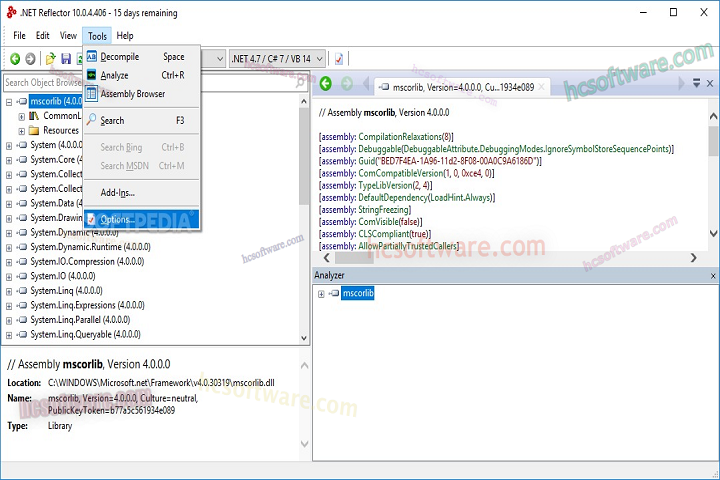Viewport: 720px width, 480px height.
Task: Click the gray Forward arrow in main toolbar
Action: click(30, 59)
